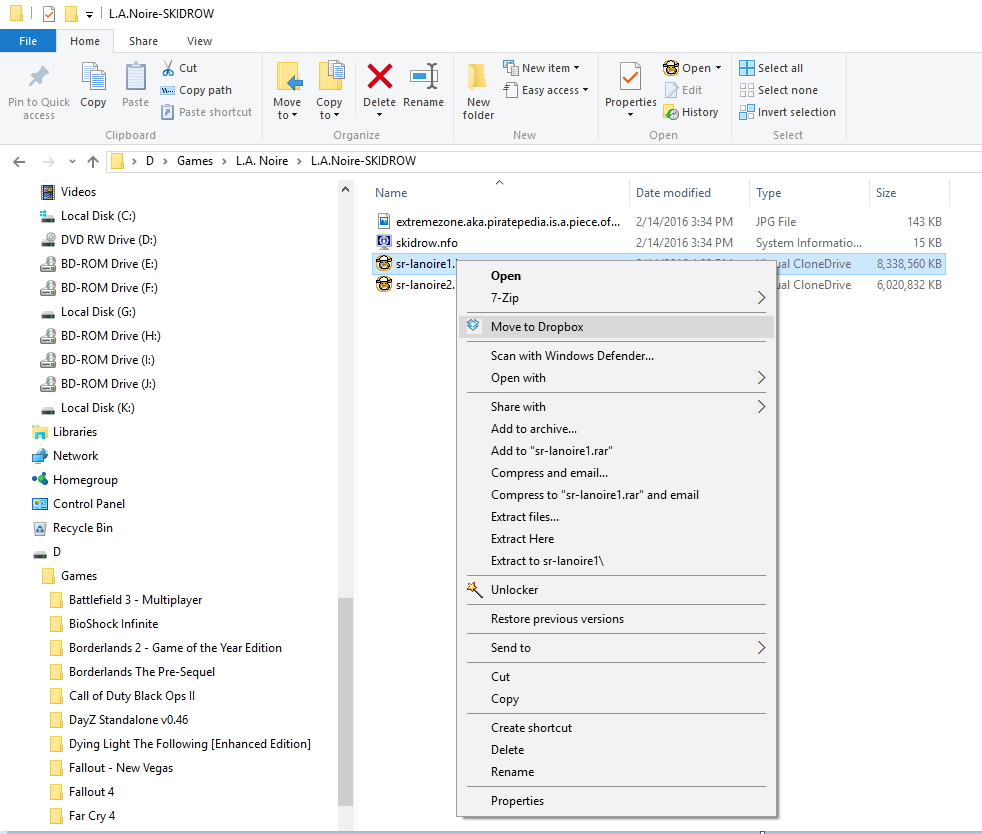Expand the Properties dropdown arrow
Image resolution: width=982 pixels, height=834 pixels.
coord(630,115)
